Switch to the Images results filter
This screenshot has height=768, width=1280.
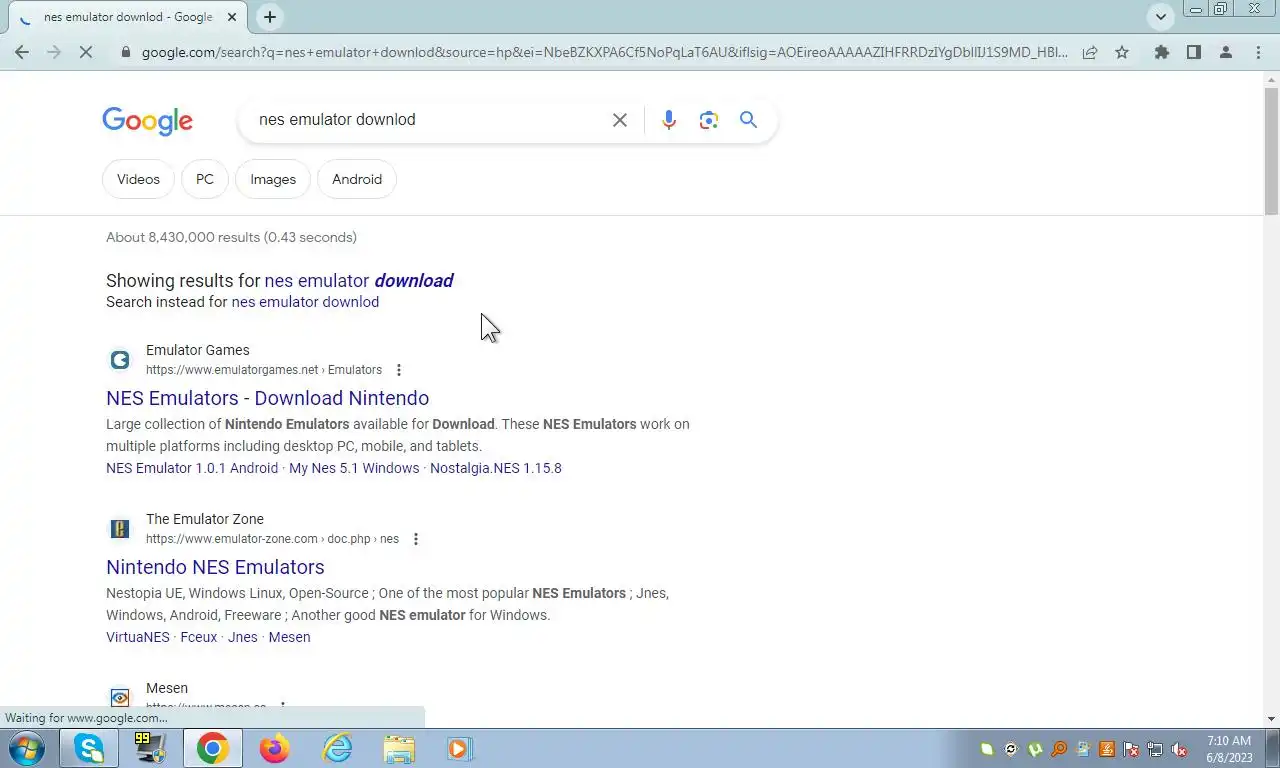[273, 179]
